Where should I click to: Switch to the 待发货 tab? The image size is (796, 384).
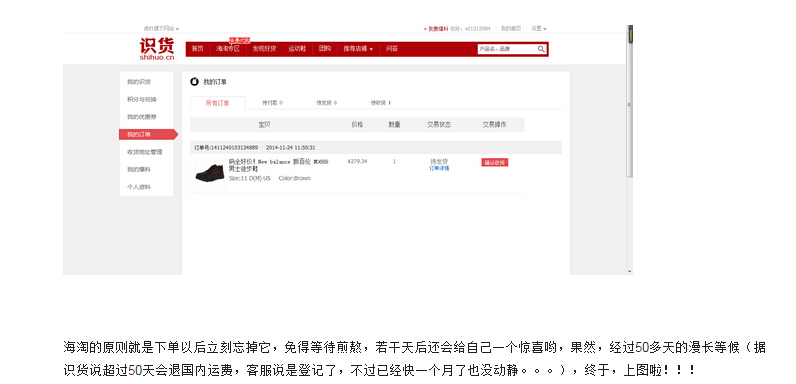(326, 103)
